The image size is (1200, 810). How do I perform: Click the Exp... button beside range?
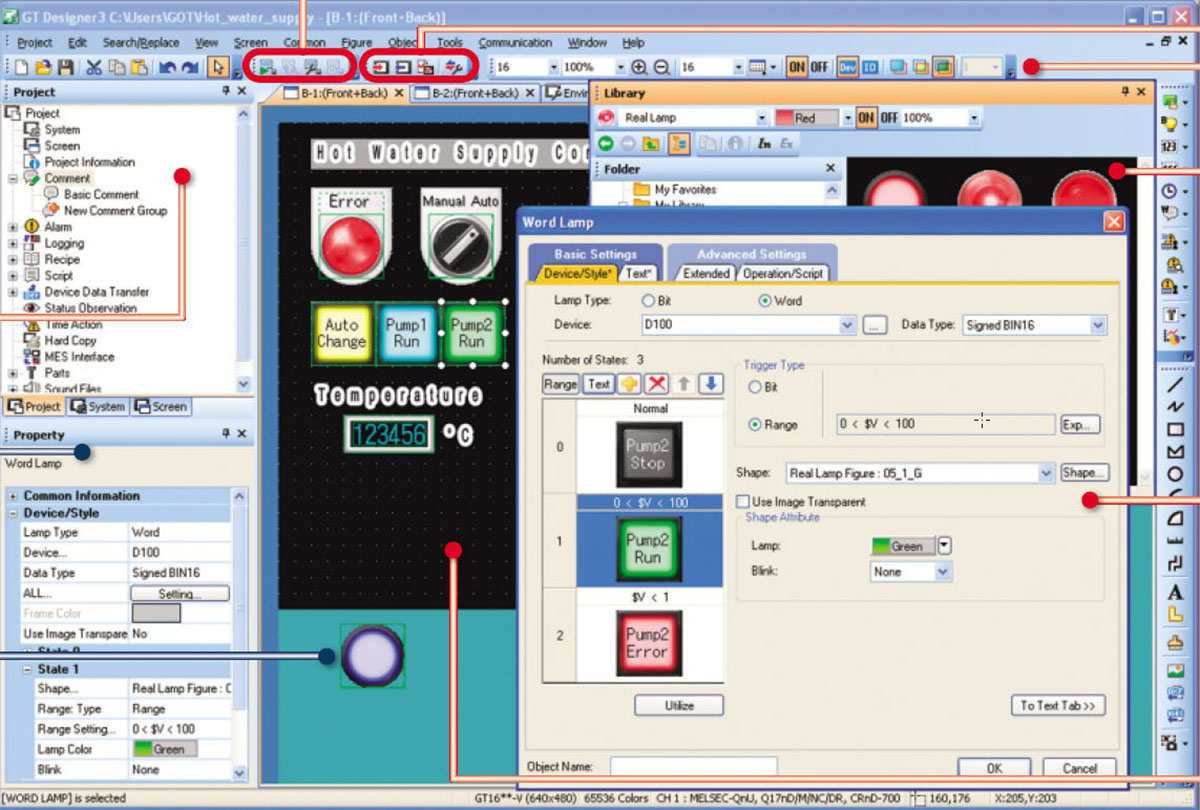tap(1080, 424)
